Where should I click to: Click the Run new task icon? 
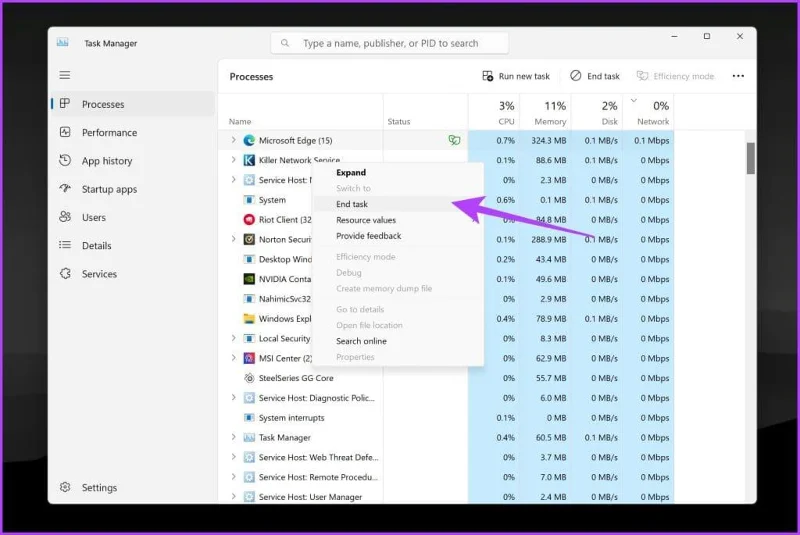pos(488,76)
